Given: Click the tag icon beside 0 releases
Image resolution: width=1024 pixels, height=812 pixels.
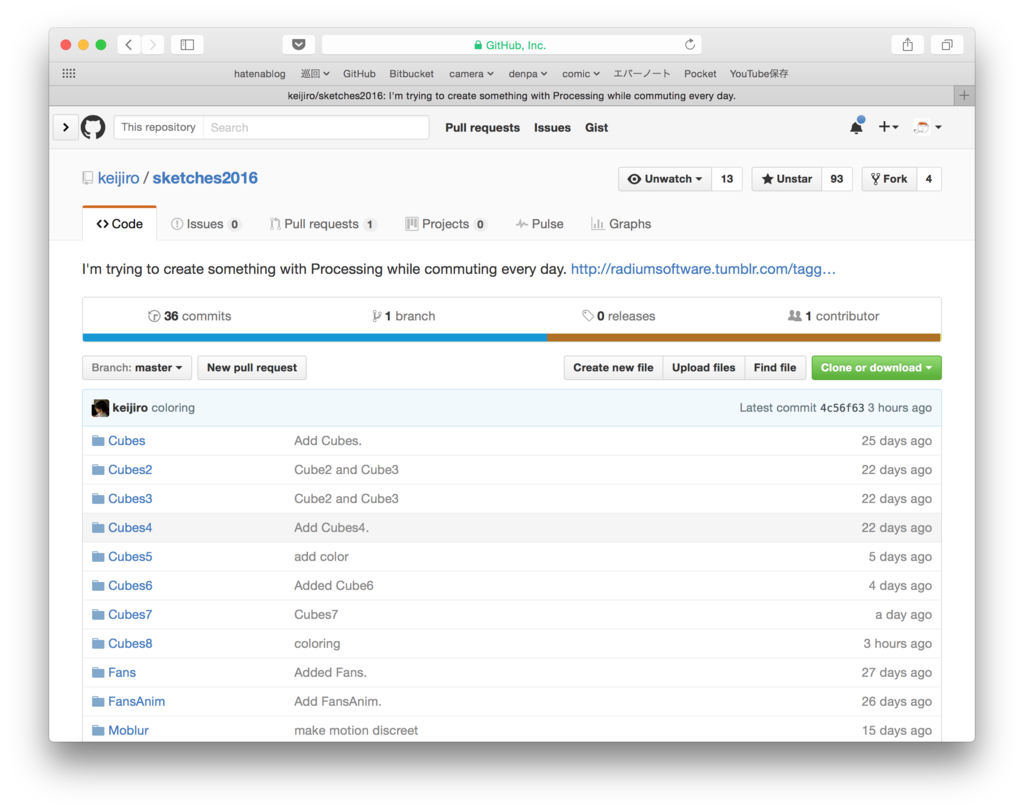Looking at the screenshot, I should tap(588, 316).
